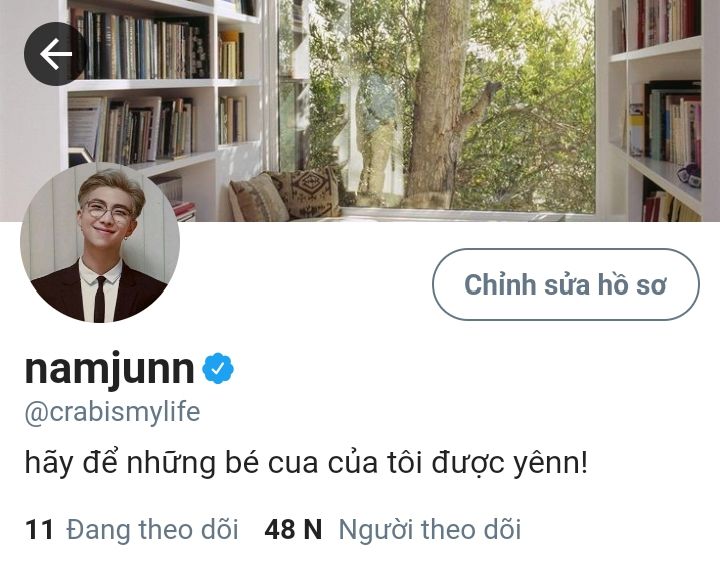Open the round profile picture
Screen dimensions: 720x582
(x=100, y=243)
